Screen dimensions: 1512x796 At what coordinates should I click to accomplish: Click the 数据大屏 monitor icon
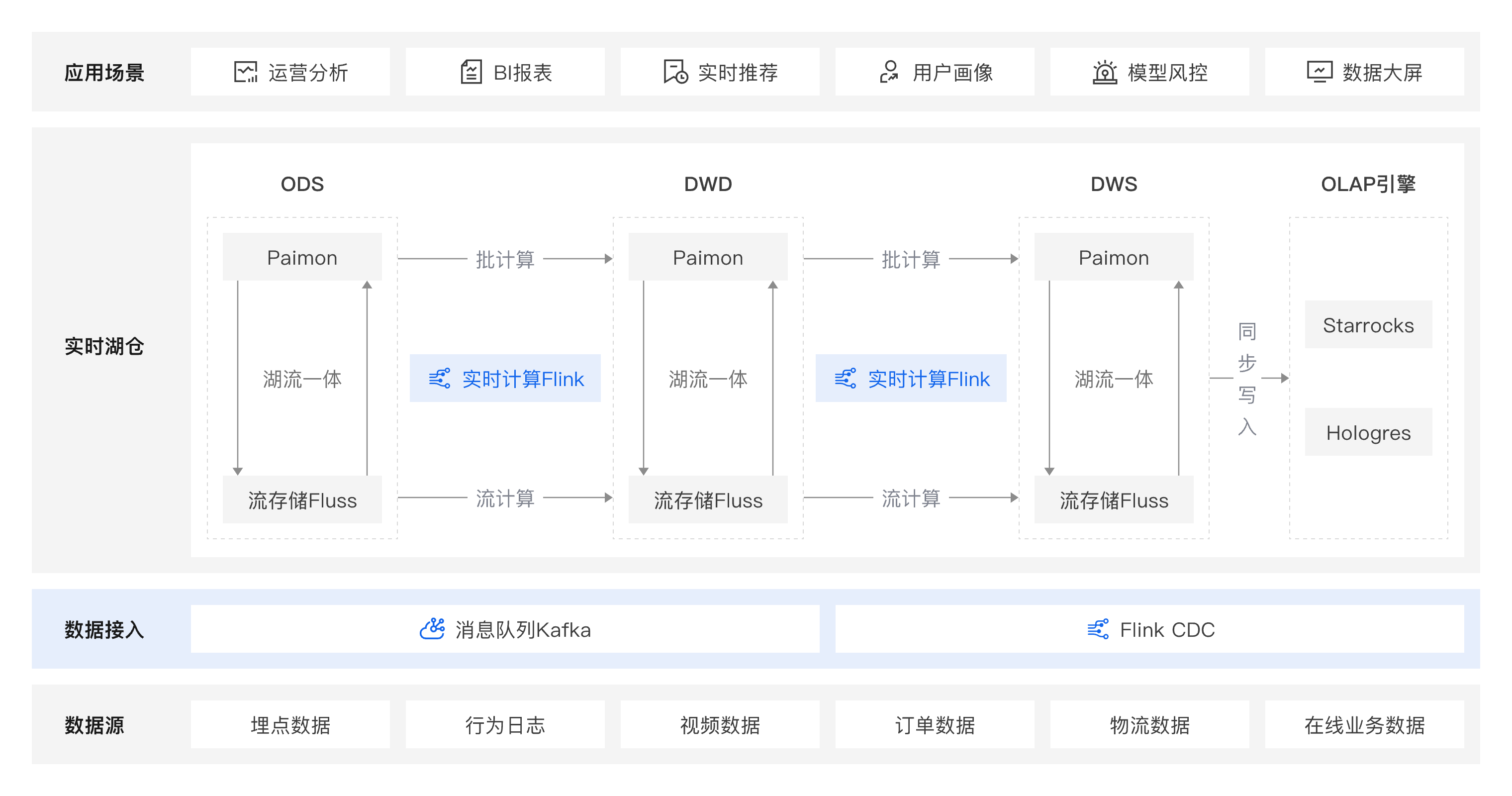click(1320, 72)
